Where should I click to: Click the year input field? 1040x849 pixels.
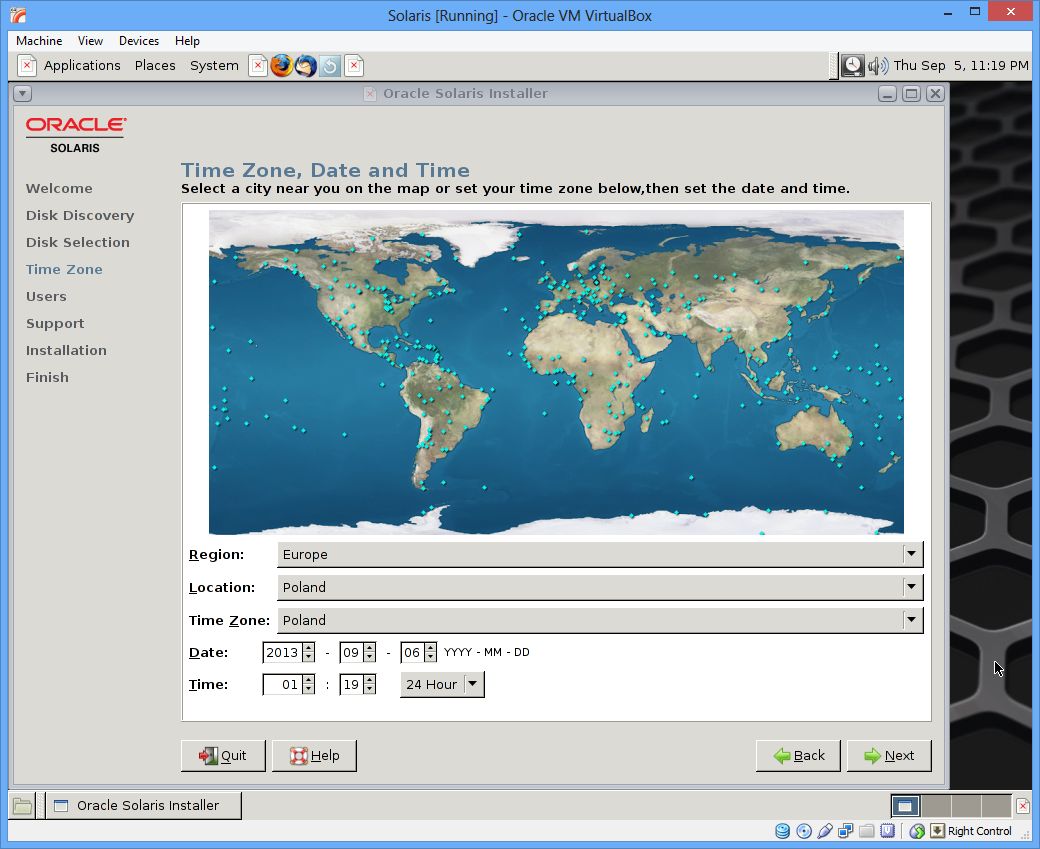click(x=283, y=653)
